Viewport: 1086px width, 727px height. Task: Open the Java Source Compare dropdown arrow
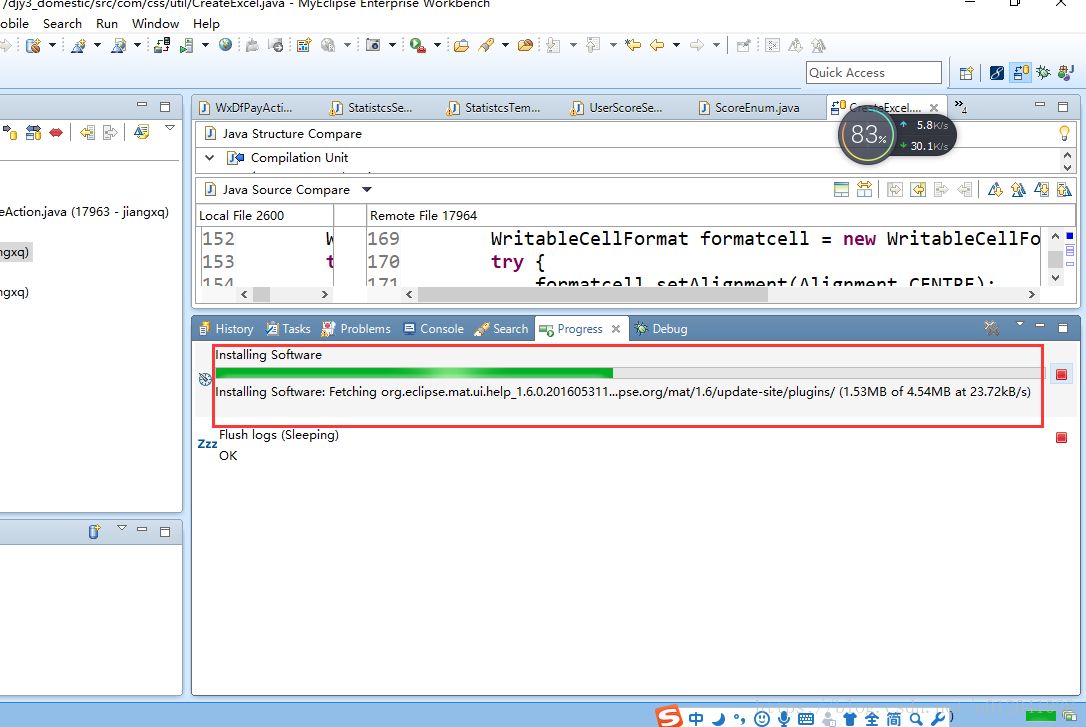367,189
